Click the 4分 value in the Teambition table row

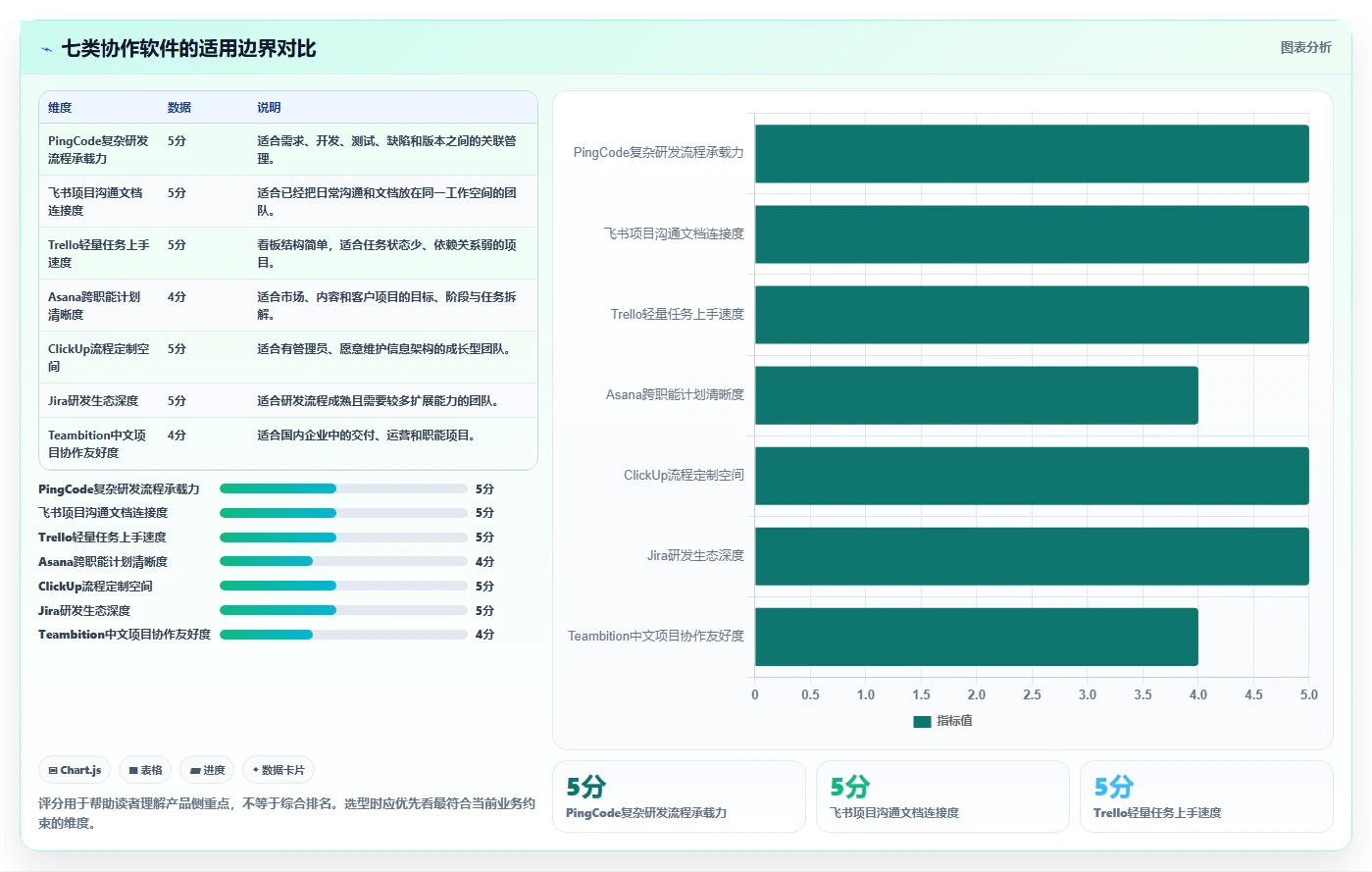tap(177, 436)
